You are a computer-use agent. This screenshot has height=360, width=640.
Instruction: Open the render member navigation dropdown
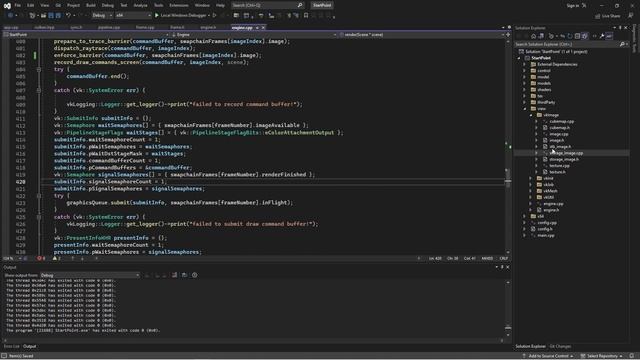tap(422, 35)
